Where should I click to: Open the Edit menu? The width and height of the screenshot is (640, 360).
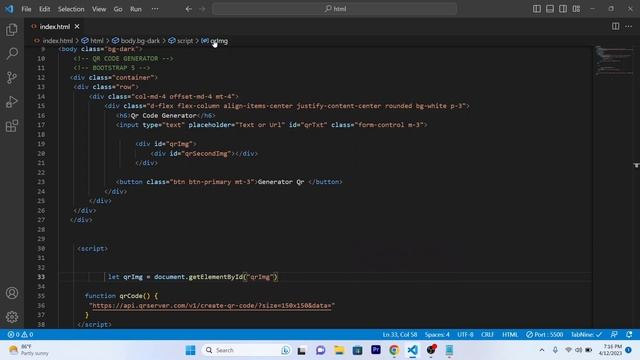point(44,9)
